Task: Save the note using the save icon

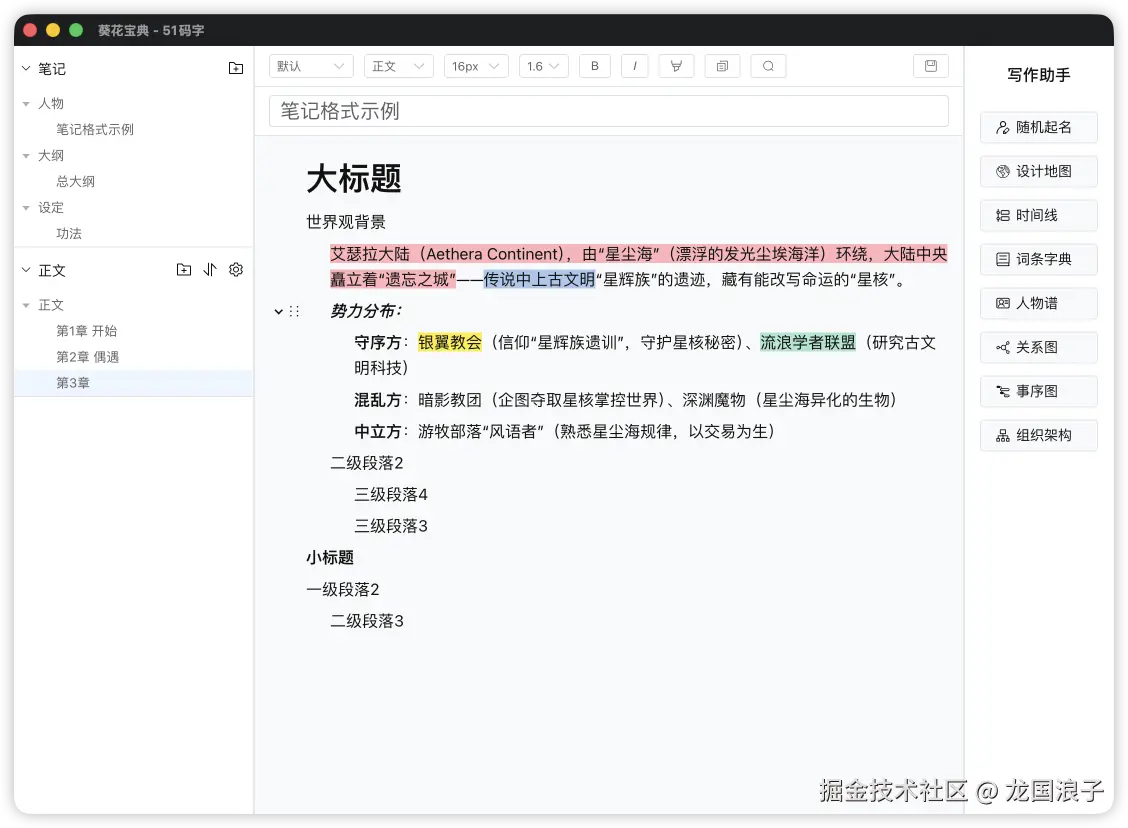Action: [x=930, y=65]
